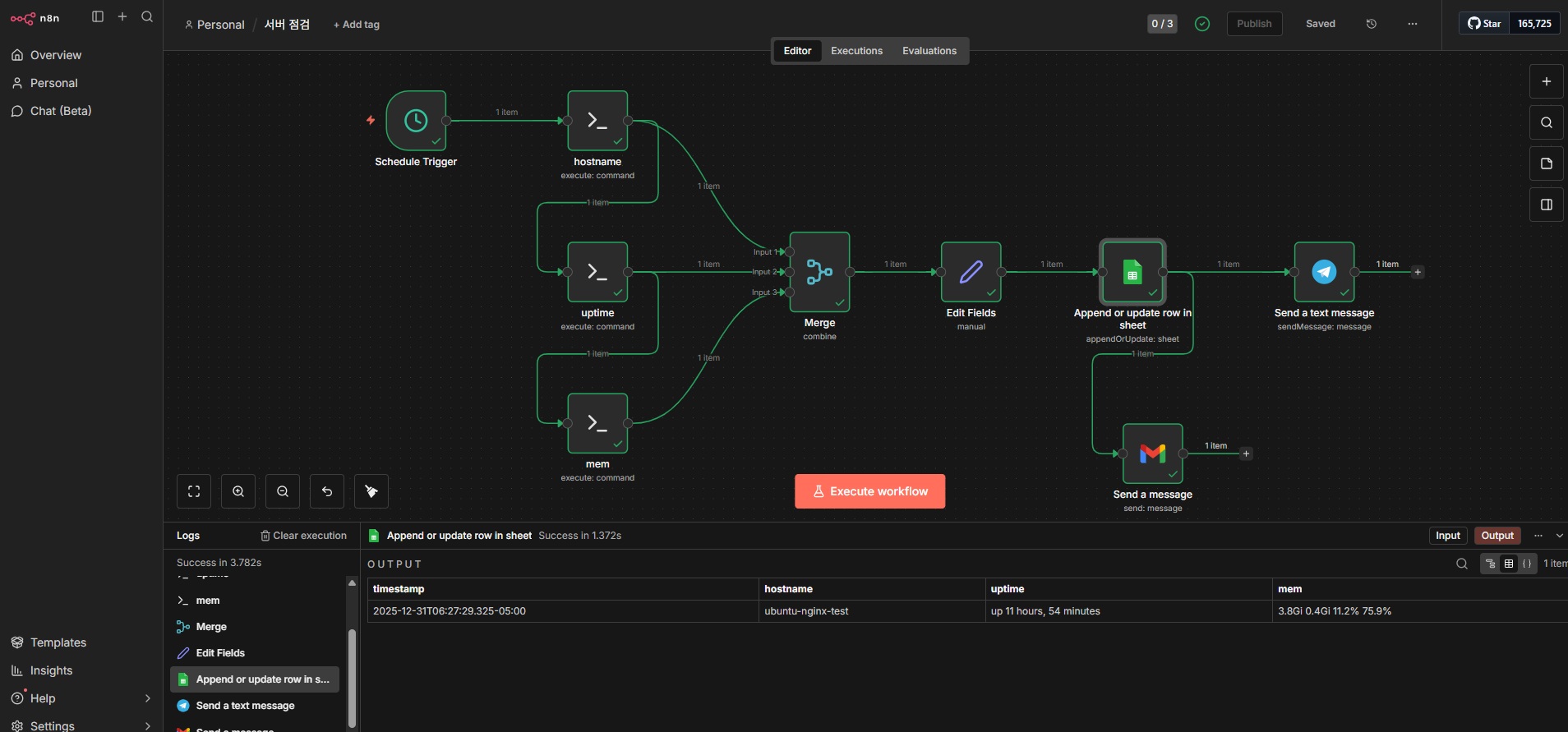Open the Evaluations tab
The width and height of the screenshot is (1568, 732).
(x=929, y=51)
